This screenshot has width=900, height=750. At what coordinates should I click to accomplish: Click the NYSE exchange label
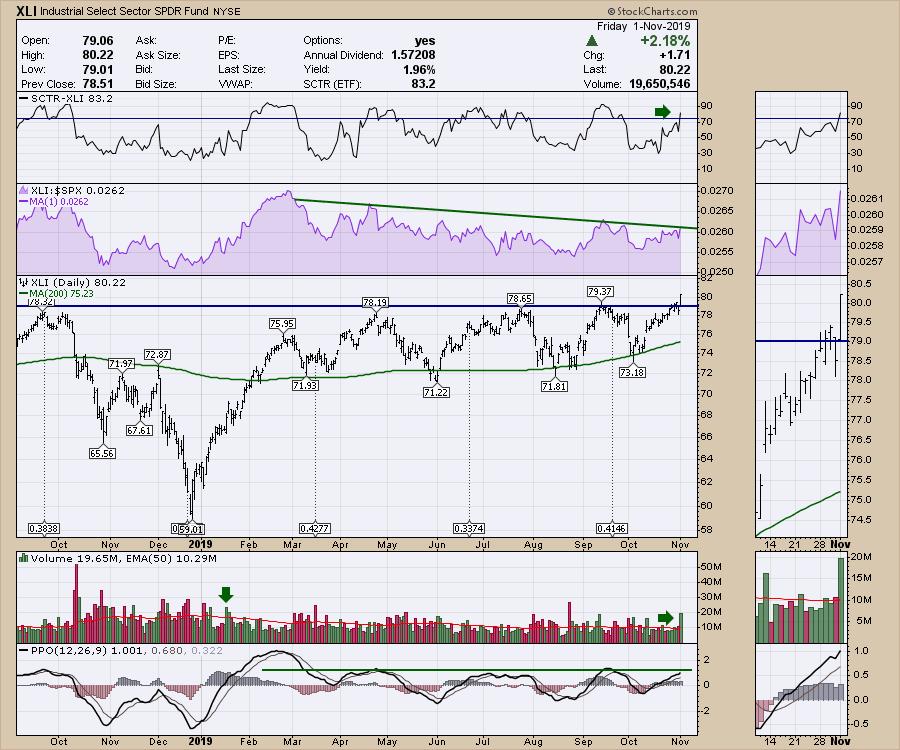coord(227,11)
